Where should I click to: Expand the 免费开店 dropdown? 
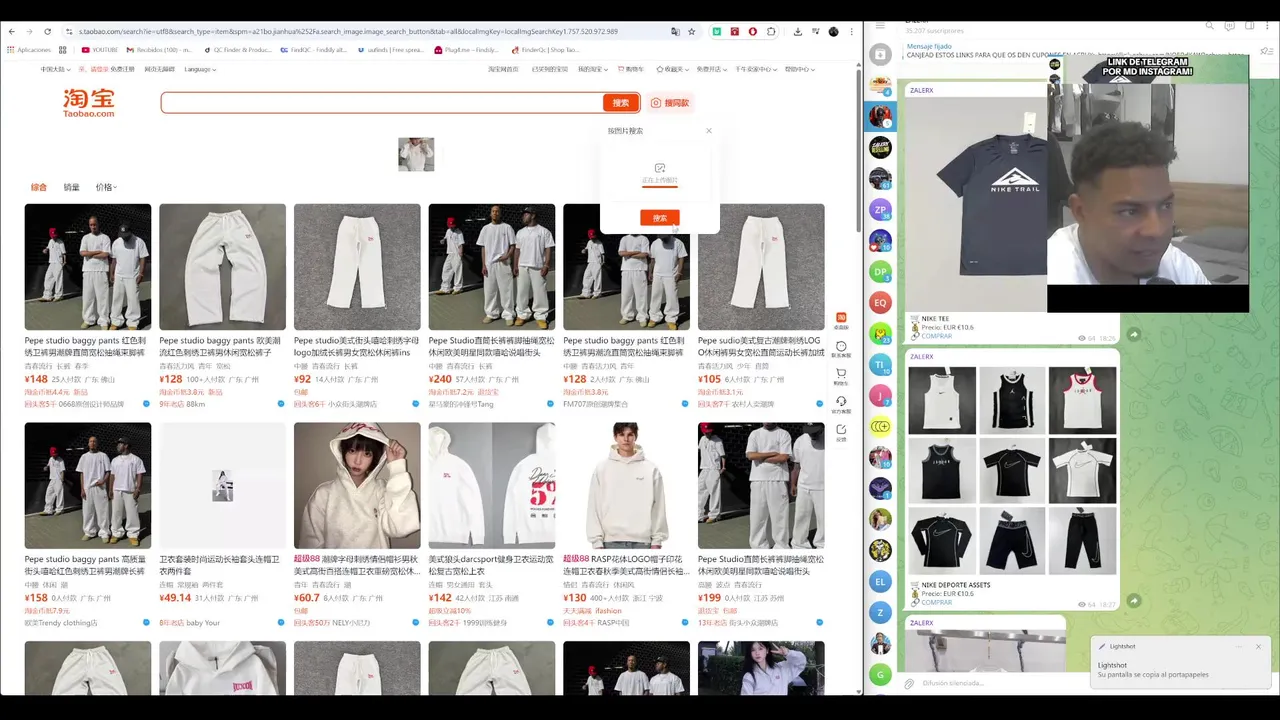coord(711,69)
